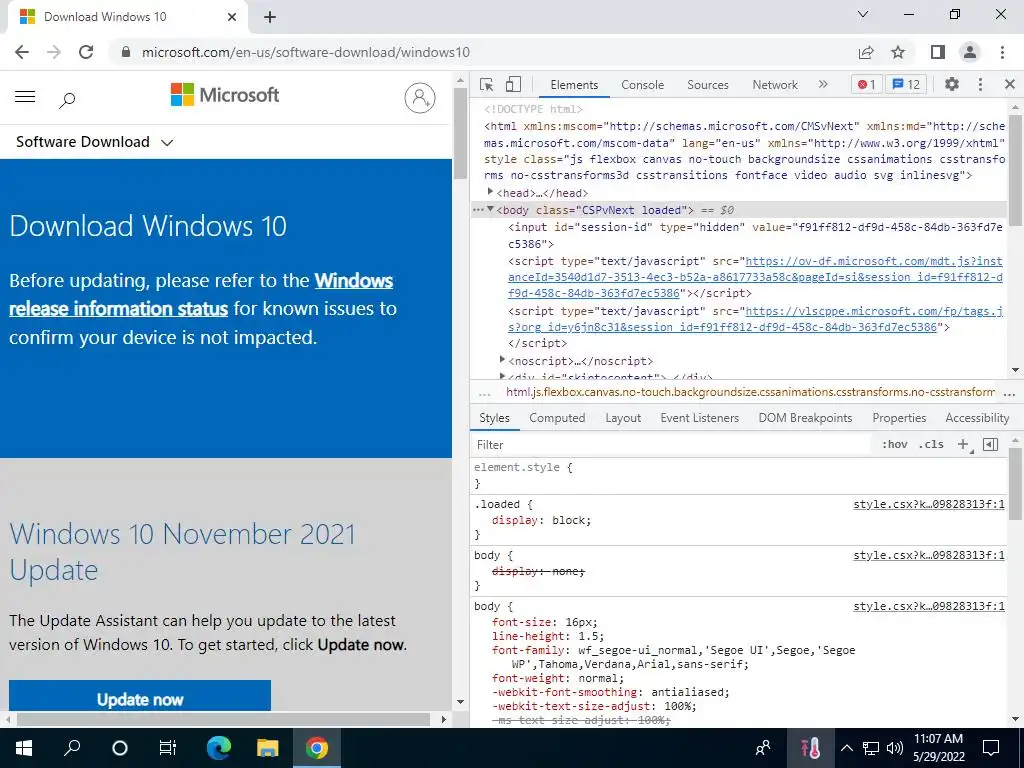Toggle the computed styles sidebar icon
Screen dimensions: 1024x768
point(990,444)
